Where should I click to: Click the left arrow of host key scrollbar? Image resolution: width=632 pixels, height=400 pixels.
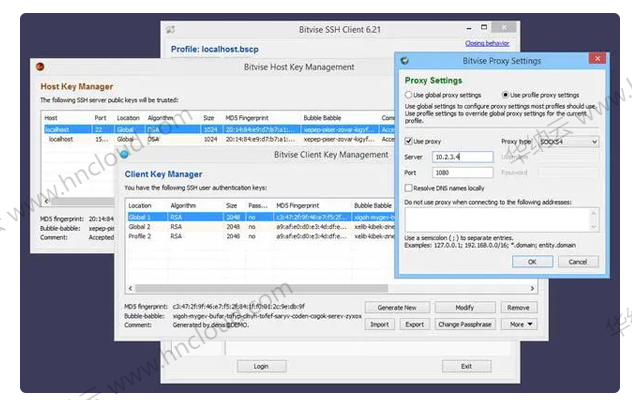pos(46,201)
